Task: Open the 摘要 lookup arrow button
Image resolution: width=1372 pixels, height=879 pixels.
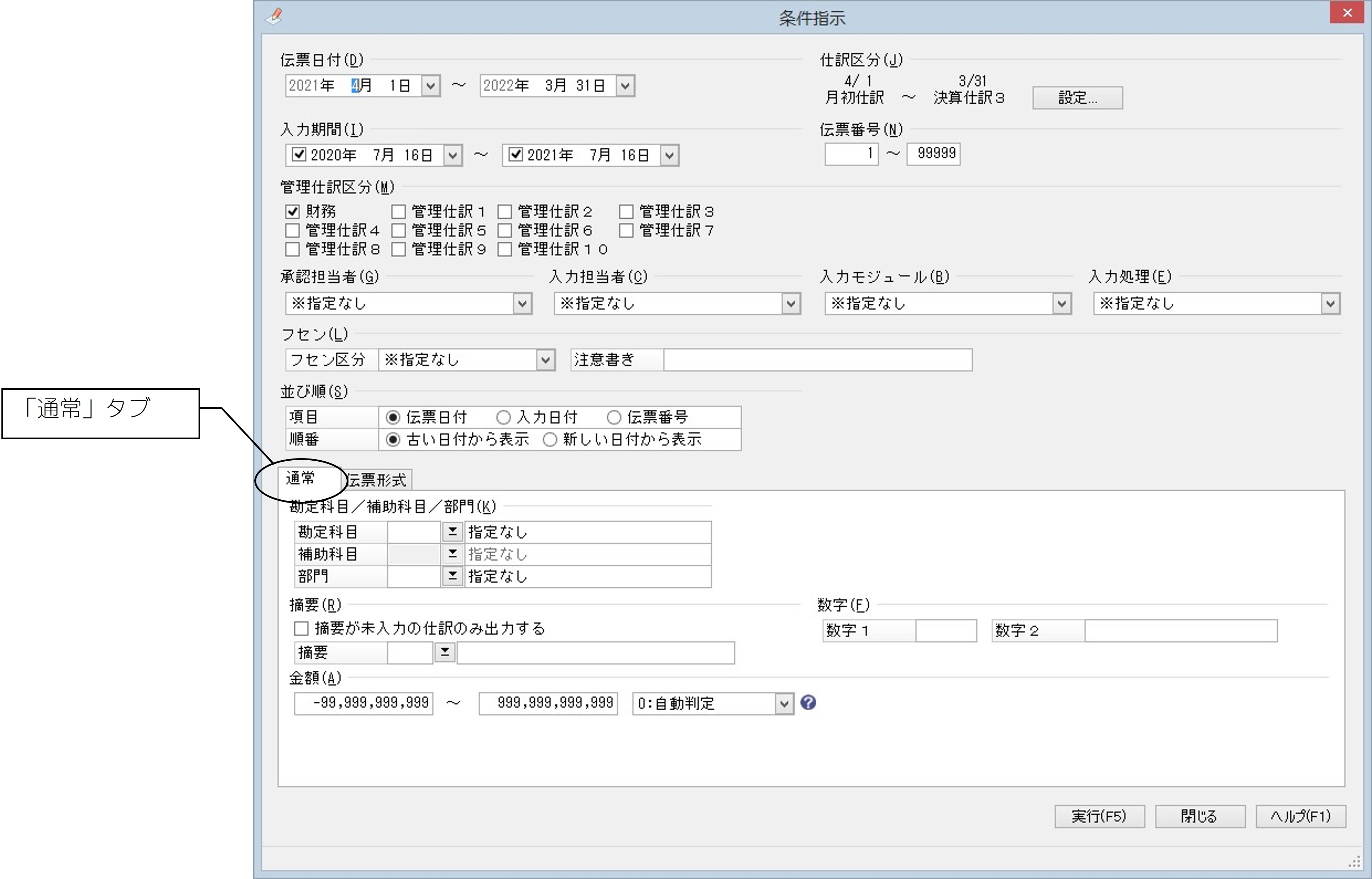Action: coord(445,652)
